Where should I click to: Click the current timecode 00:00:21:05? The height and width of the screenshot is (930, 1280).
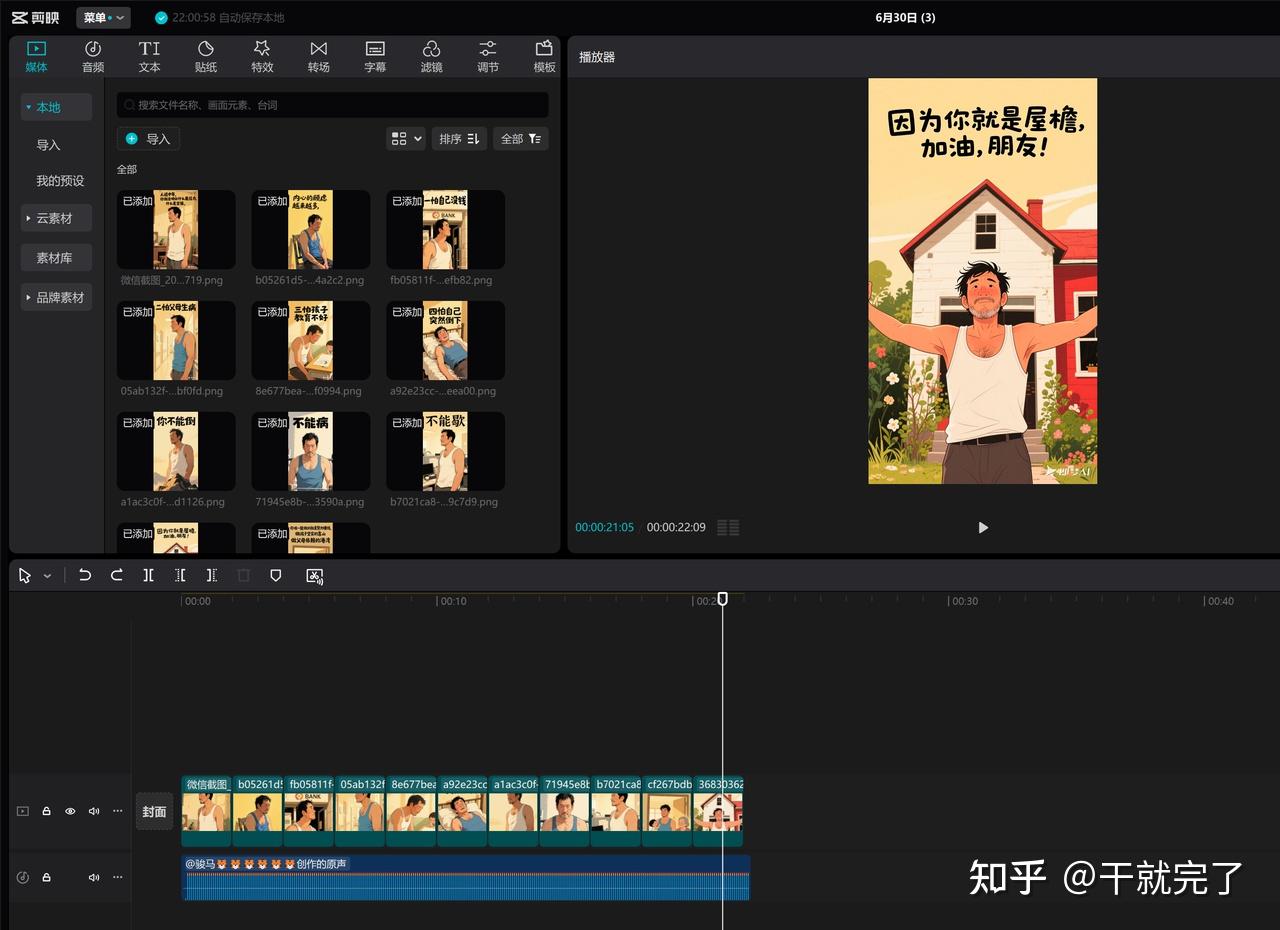click(x=604, y=527)
